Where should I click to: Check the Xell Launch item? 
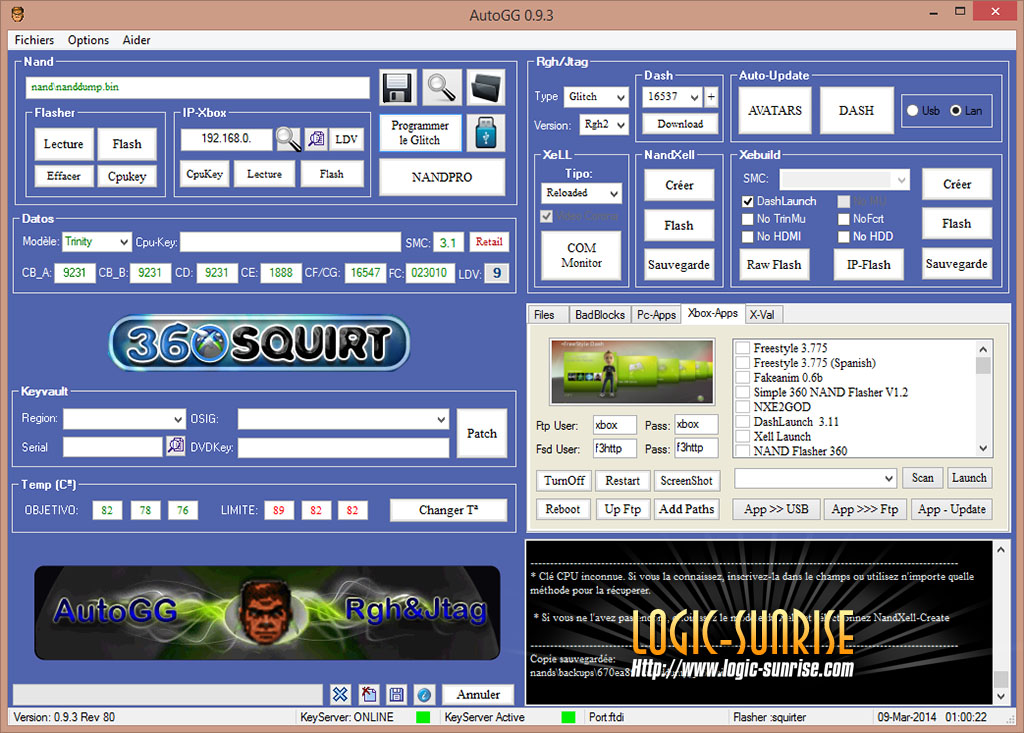pyautogui.click(x=743, y=436)
